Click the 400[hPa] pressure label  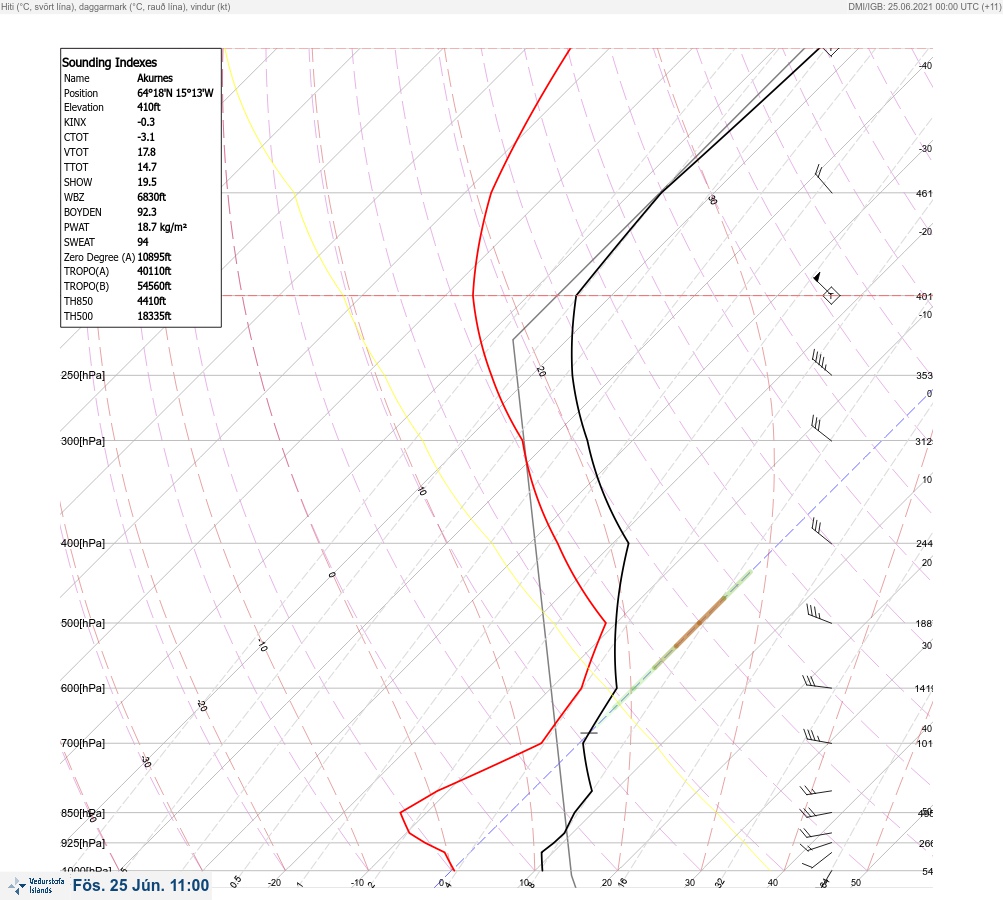(x=83, y=543)
